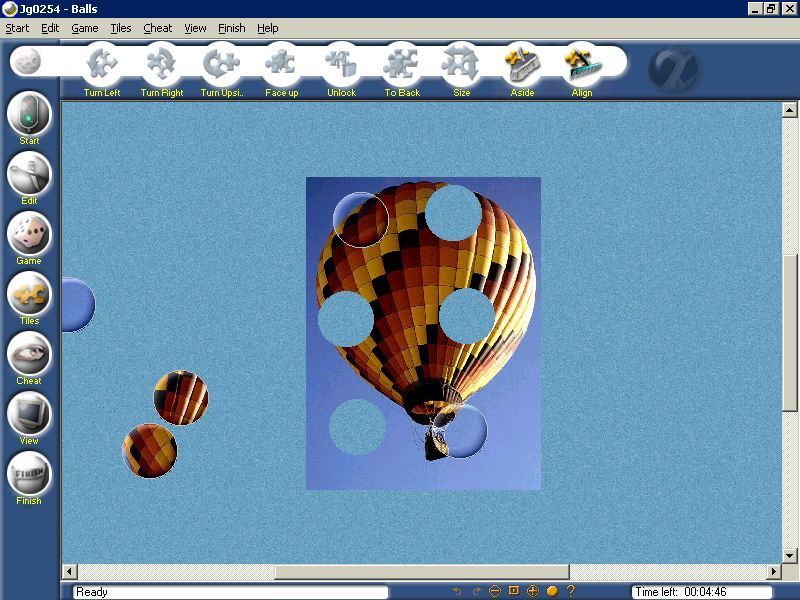The width and height of the screenshot is (800, 600).
Task: Click the Turn Left piece icon
Action: (102, 64)
